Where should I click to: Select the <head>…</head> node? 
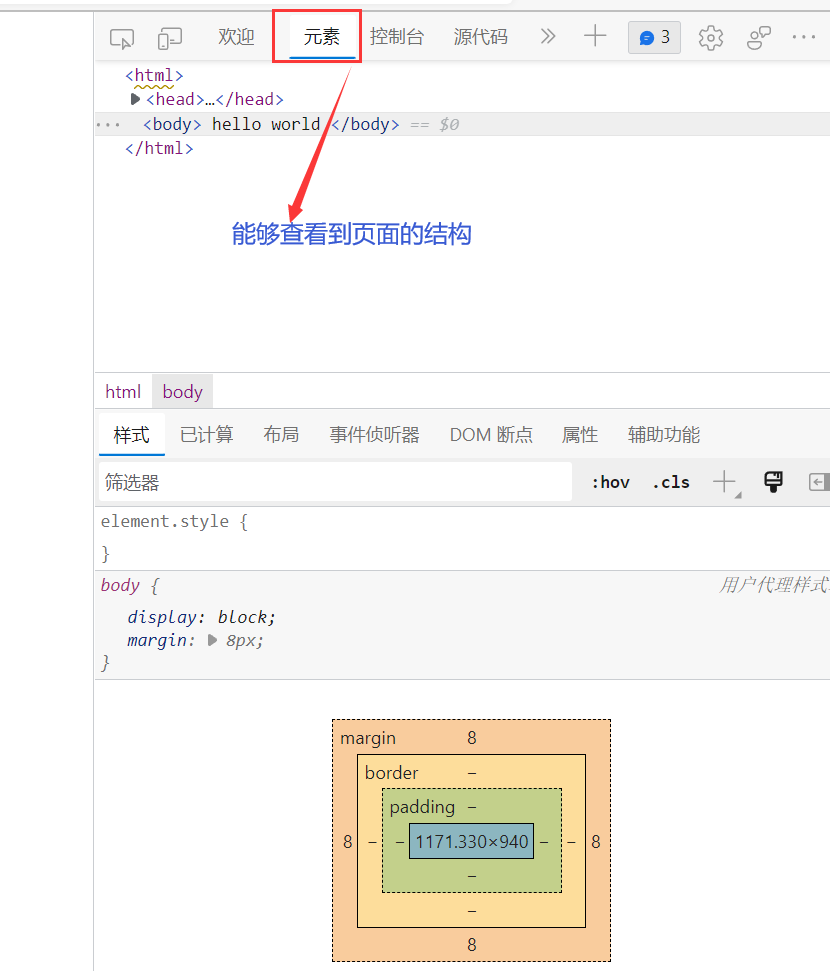214,99
